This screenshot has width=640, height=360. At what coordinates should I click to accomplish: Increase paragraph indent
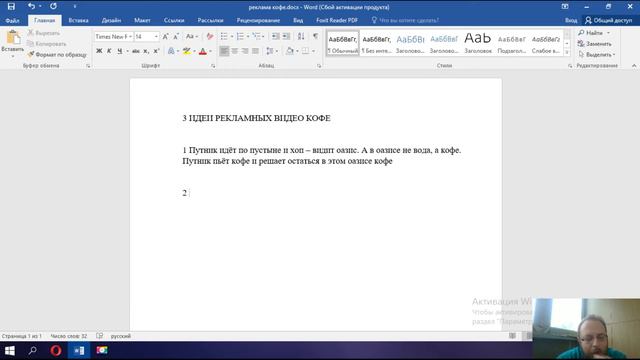click(x=286, y=37)
